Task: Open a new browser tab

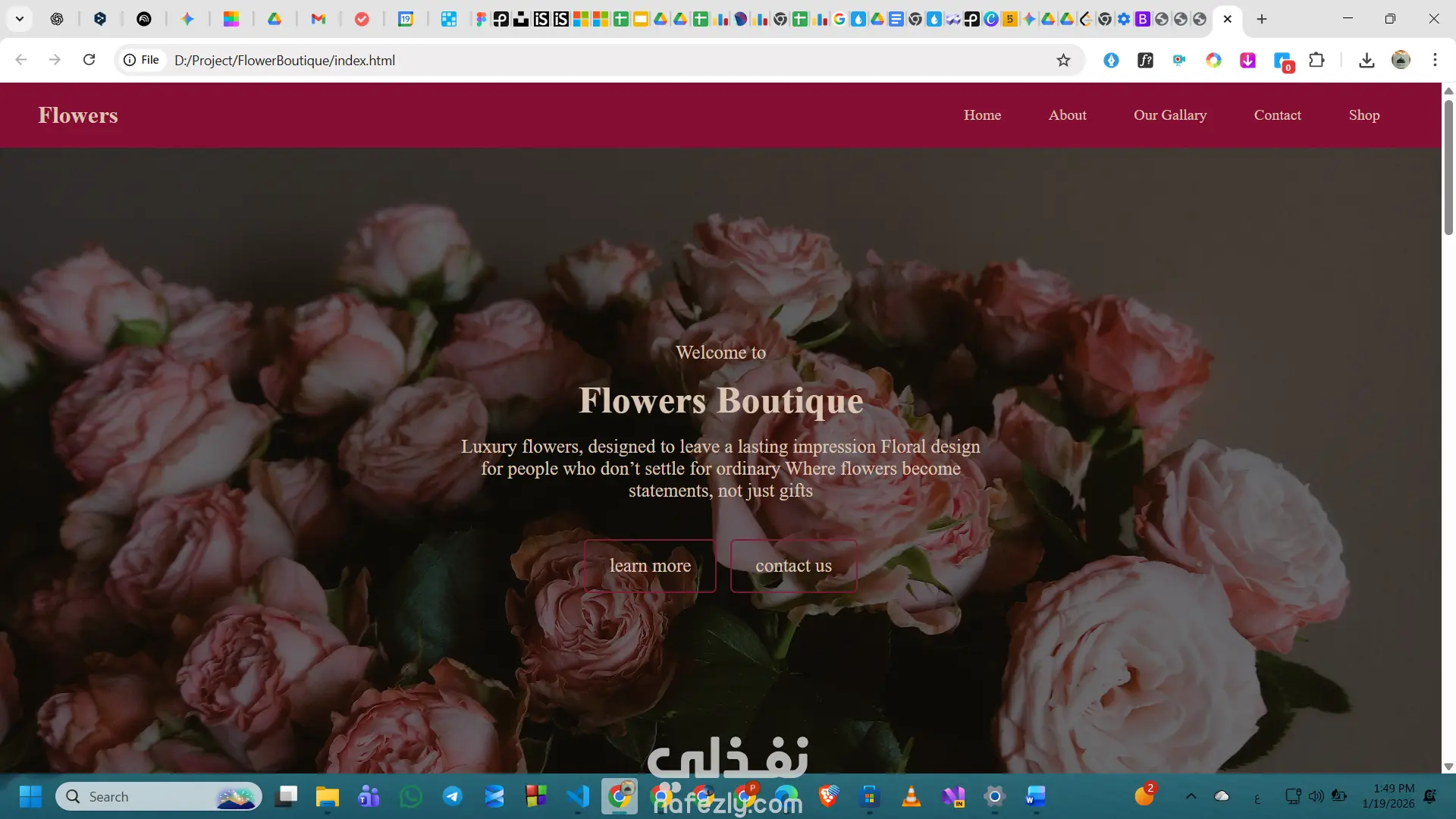Action: [1262, 19]
